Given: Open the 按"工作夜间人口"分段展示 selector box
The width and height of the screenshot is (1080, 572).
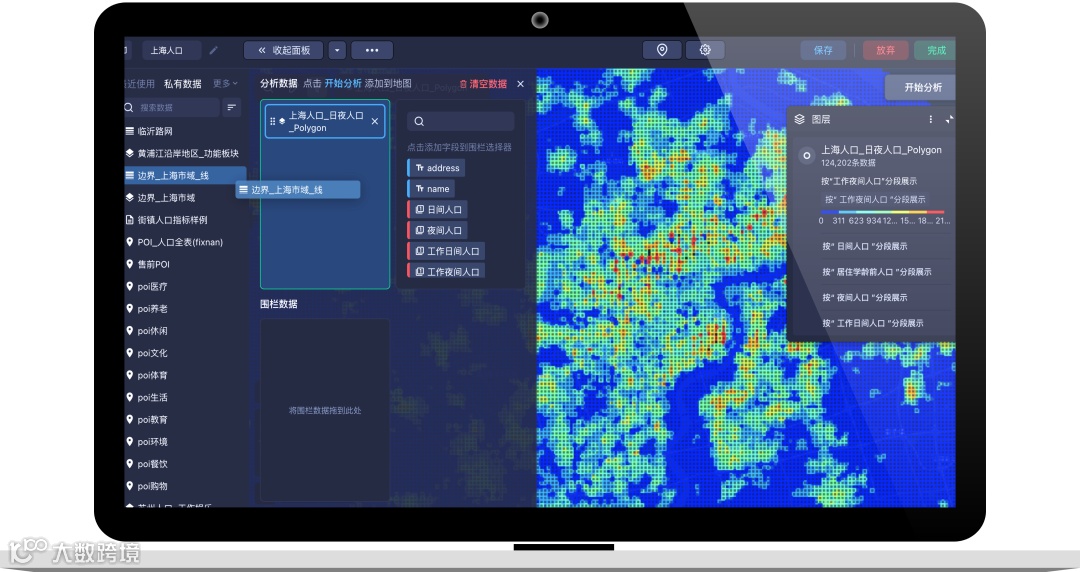Looking at the screenshot, I should pyautogui.click(x=874, y=199).
